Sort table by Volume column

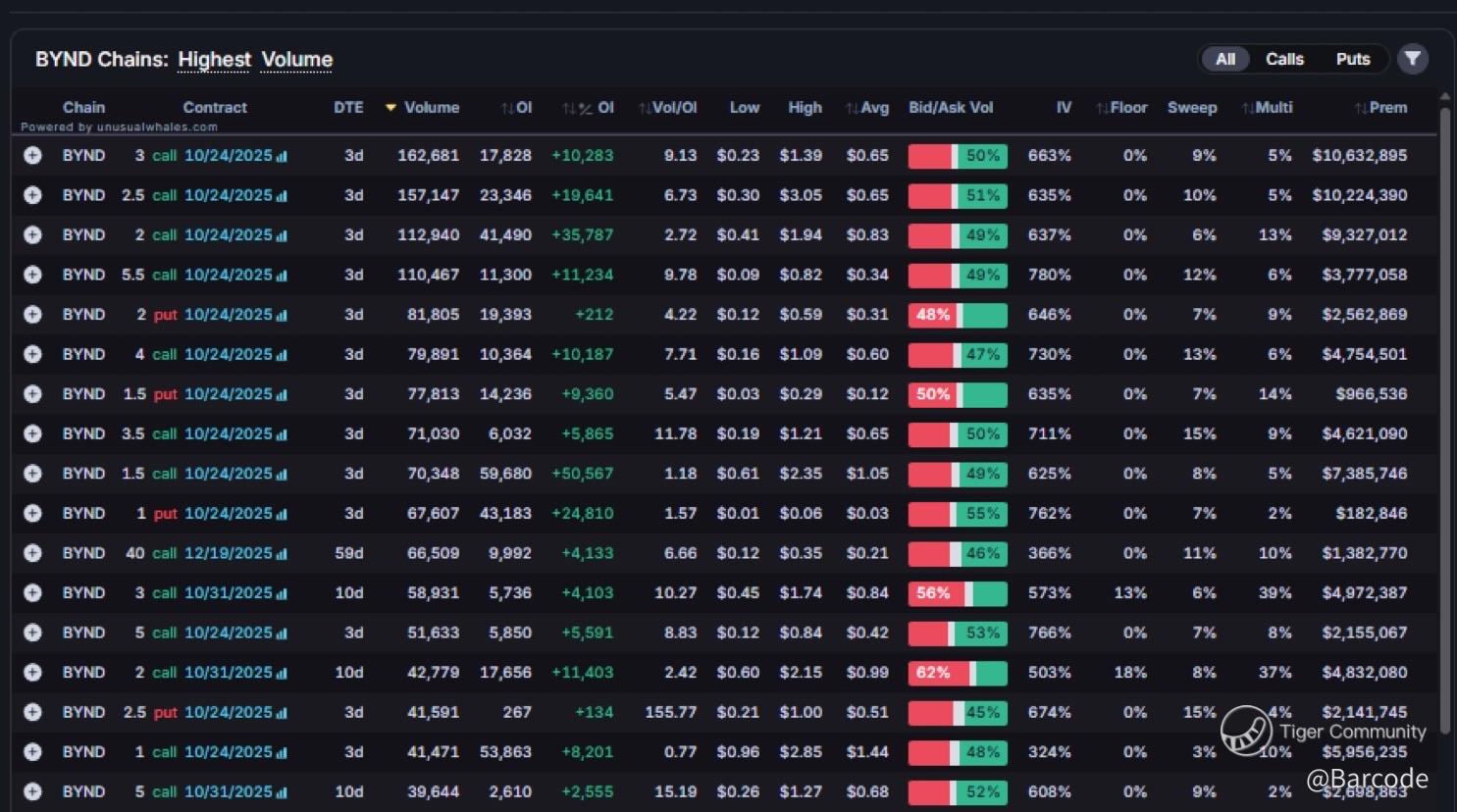(x=430, y=108)
